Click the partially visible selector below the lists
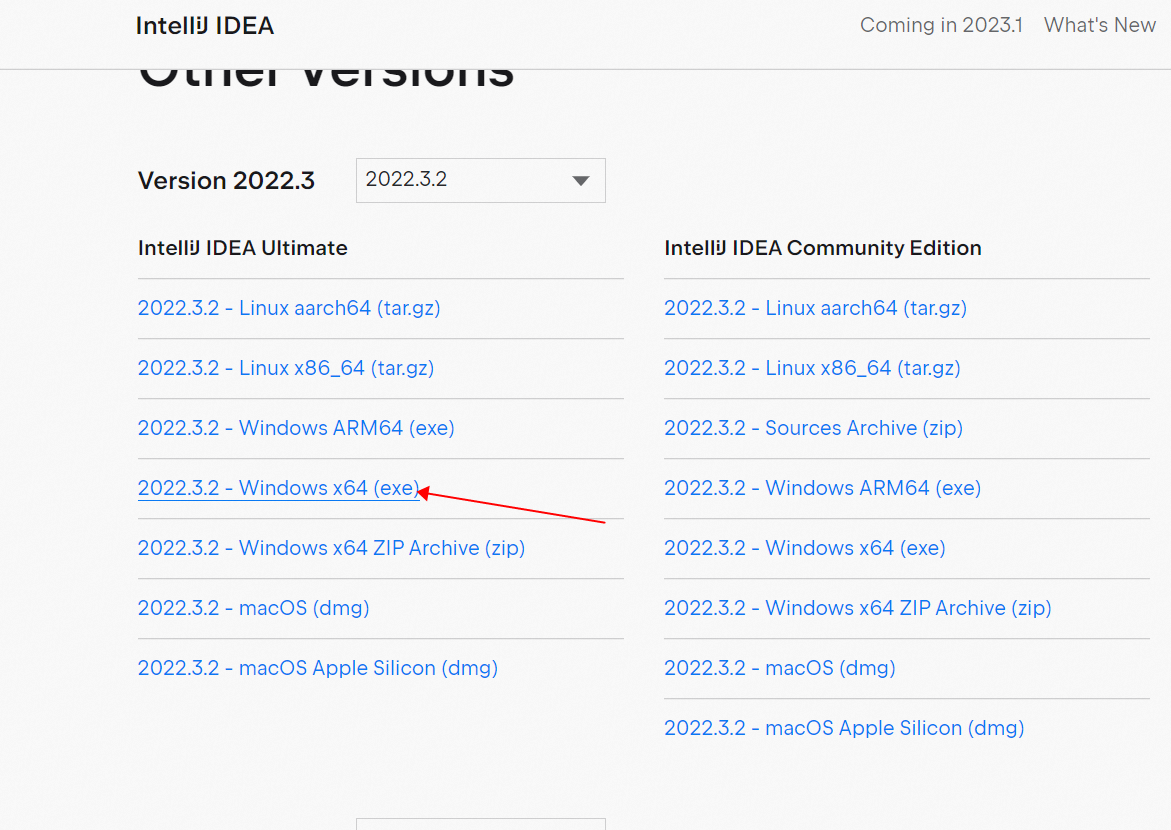 480,824
